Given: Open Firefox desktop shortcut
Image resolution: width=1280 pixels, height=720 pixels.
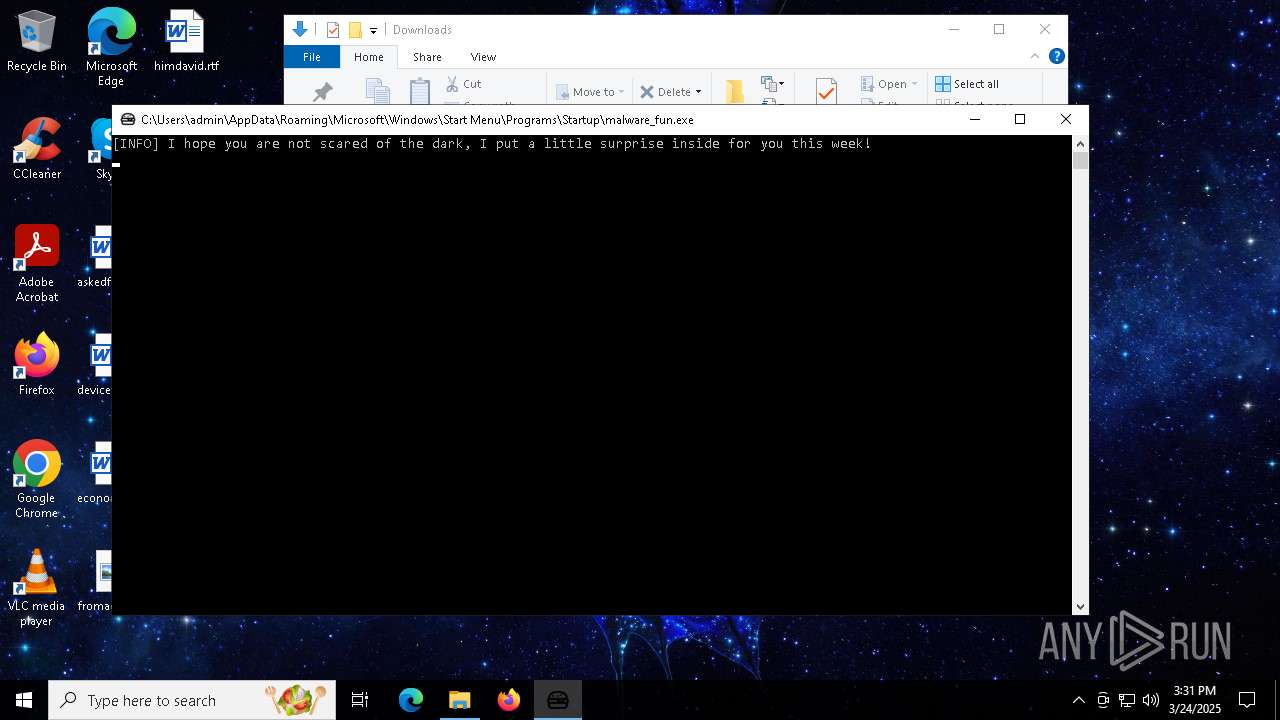Looking at the screenshot, I should (x=37, y=365).
